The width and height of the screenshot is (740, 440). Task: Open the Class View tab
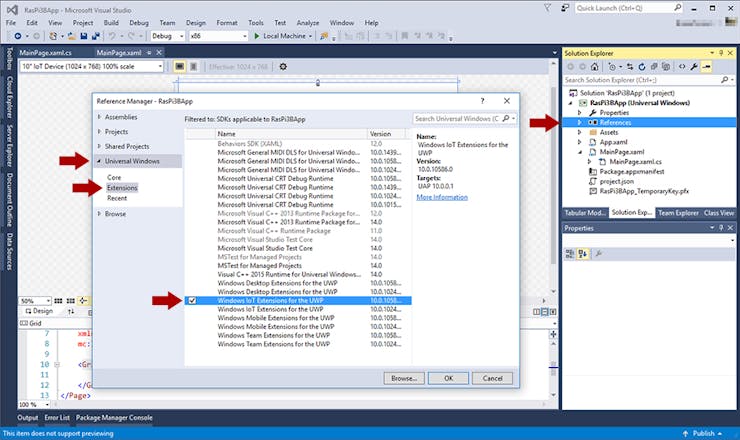click(x=719, y=213)
